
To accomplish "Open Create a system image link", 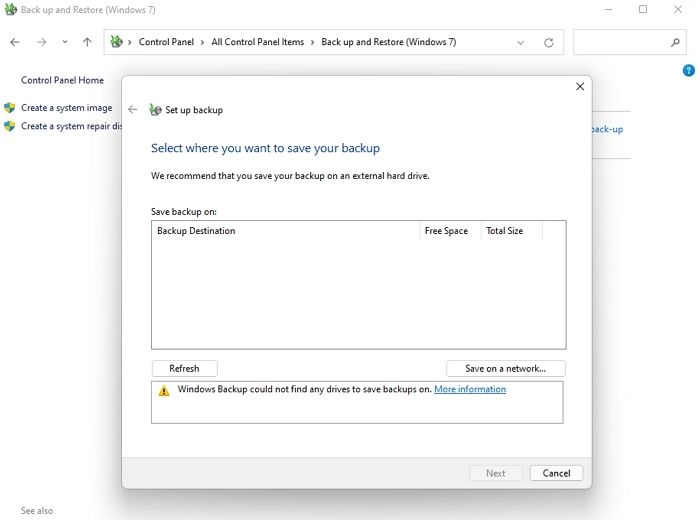I will tap(67, 108).
